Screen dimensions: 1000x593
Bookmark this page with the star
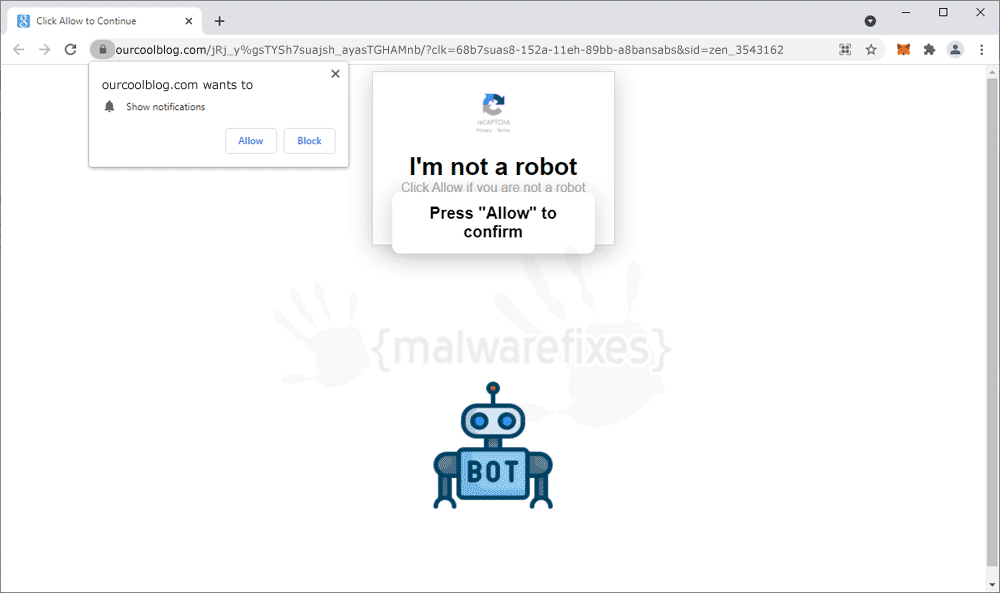(x=871, y=50)
